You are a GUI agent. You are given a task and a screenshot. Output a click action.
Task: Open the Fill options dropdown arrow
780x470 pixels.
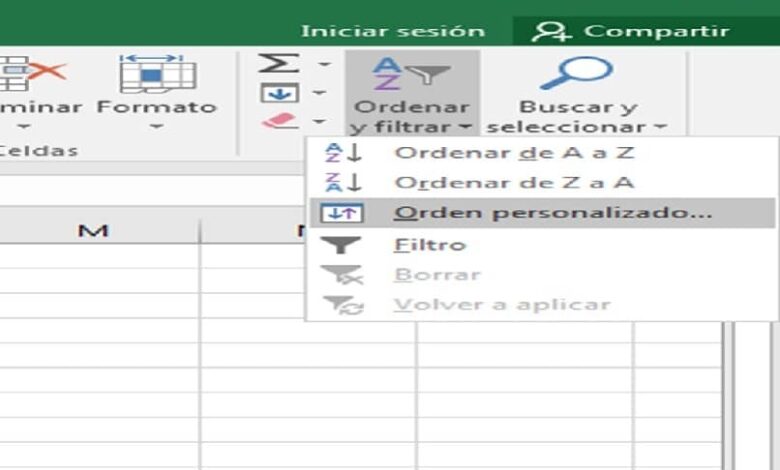pos(323,93)
